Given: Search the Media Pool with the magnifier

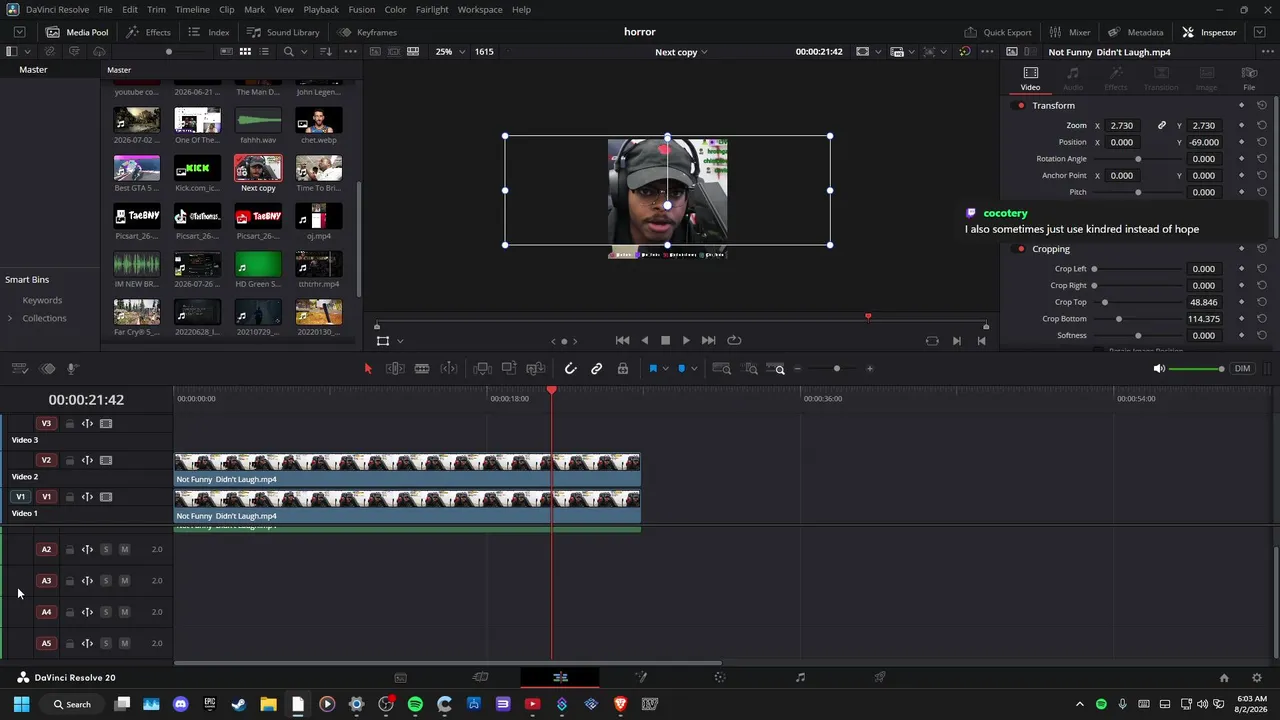Looking at the screenshot, I should [289, 52].
